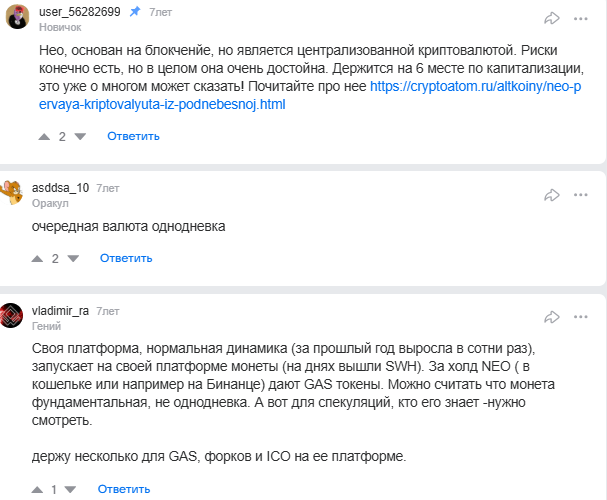The image size is (607, 500).
Task: Downvote the vladimir_ra comment
Action: [x=72, y=490]
